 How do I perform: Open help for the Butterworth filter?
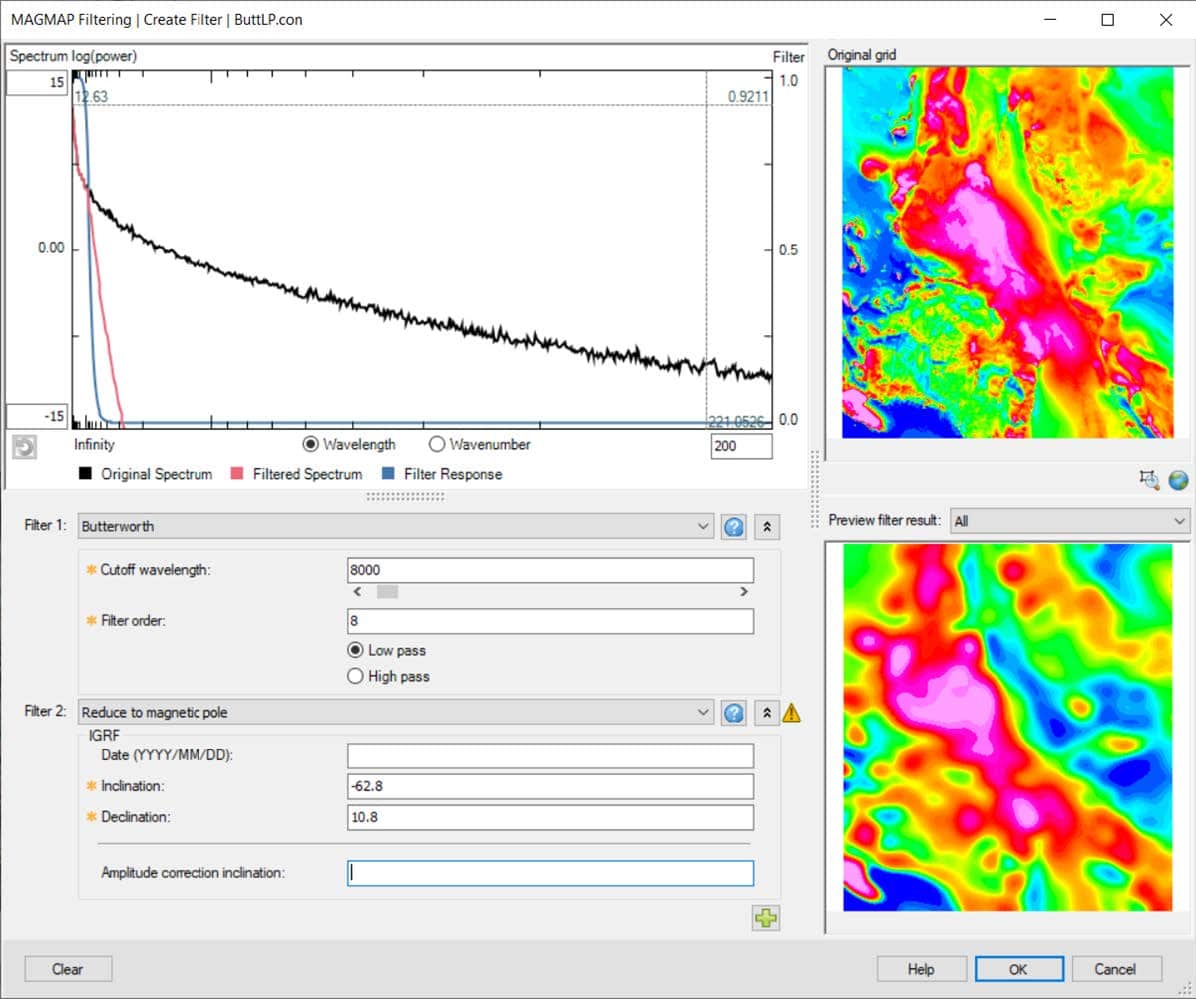click(x=733, y=526)
